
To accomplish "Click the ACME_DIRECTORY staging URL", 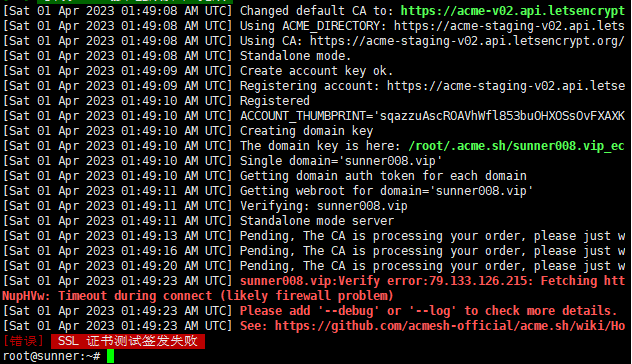I will [x=509, y=26].
